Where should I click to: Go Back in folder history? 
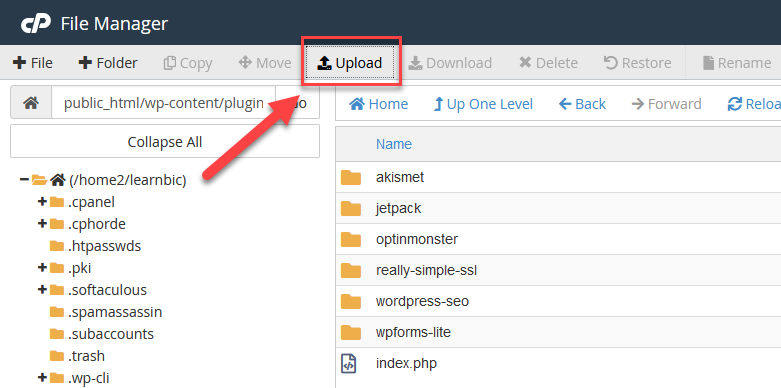582,104
